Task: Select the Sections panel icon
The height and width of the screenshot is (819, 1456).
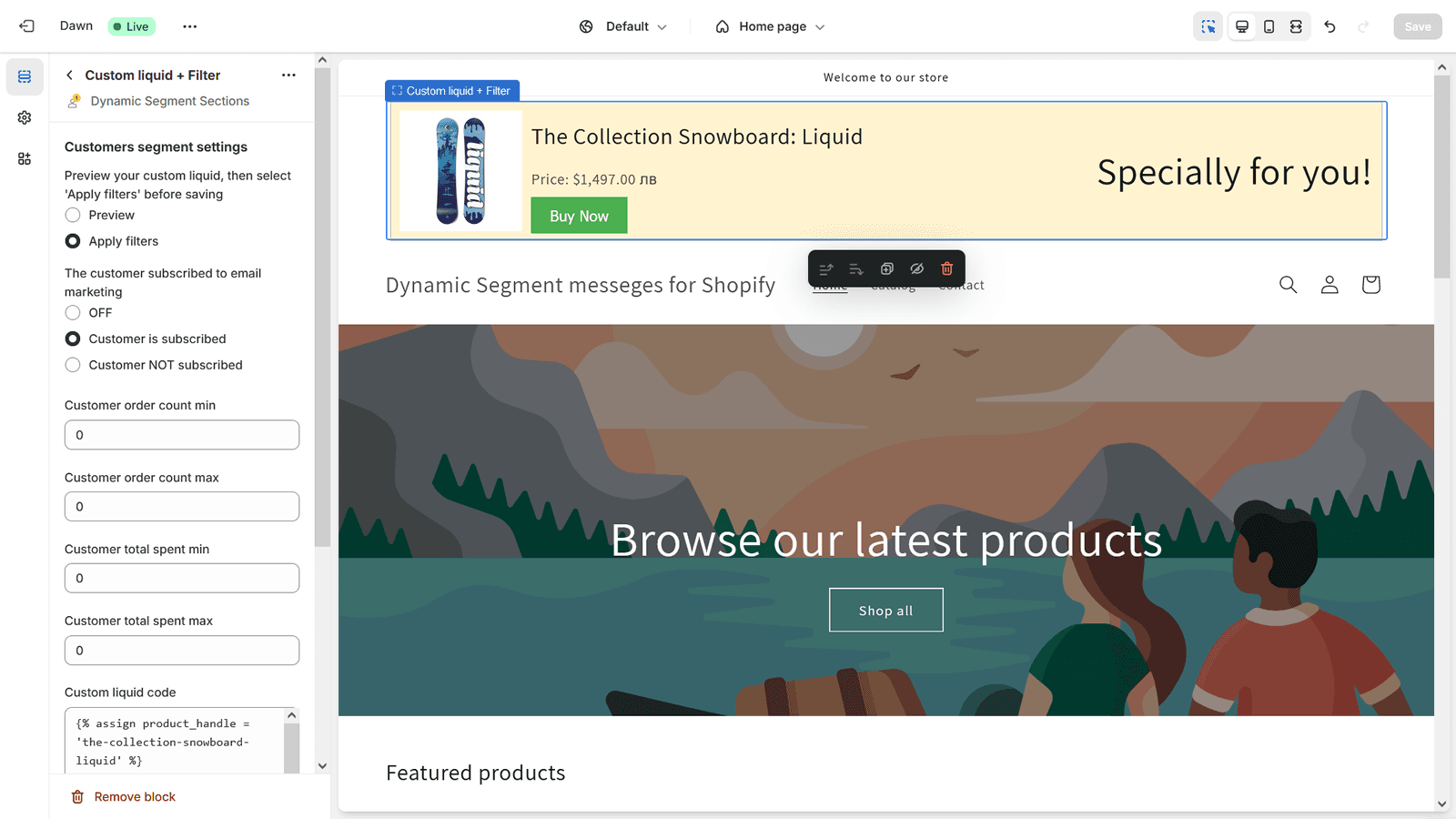Action: click(x=25, y=77)
